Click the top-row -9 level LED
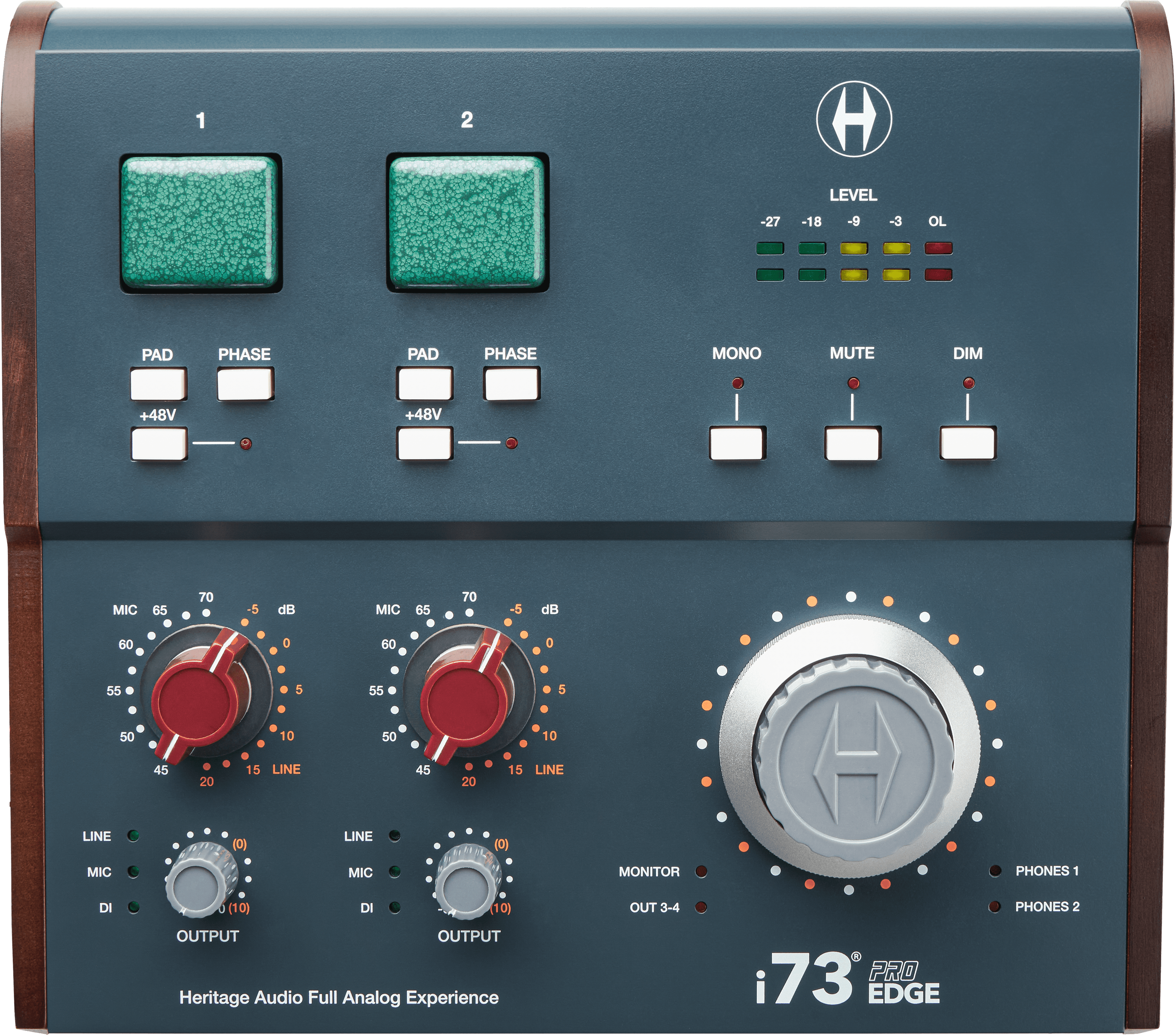The image size is (1176, 1035). point(854,249)
